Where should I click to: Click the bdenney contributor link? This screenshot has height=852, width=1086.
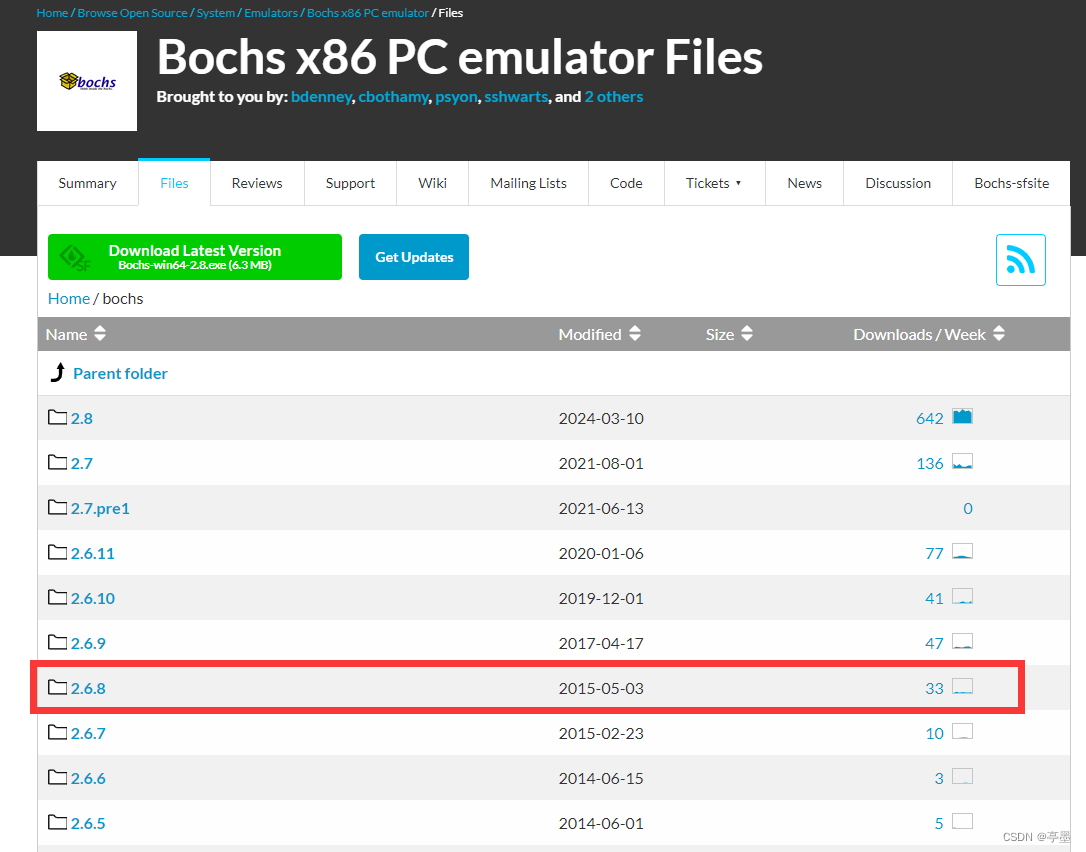point(321,97)
